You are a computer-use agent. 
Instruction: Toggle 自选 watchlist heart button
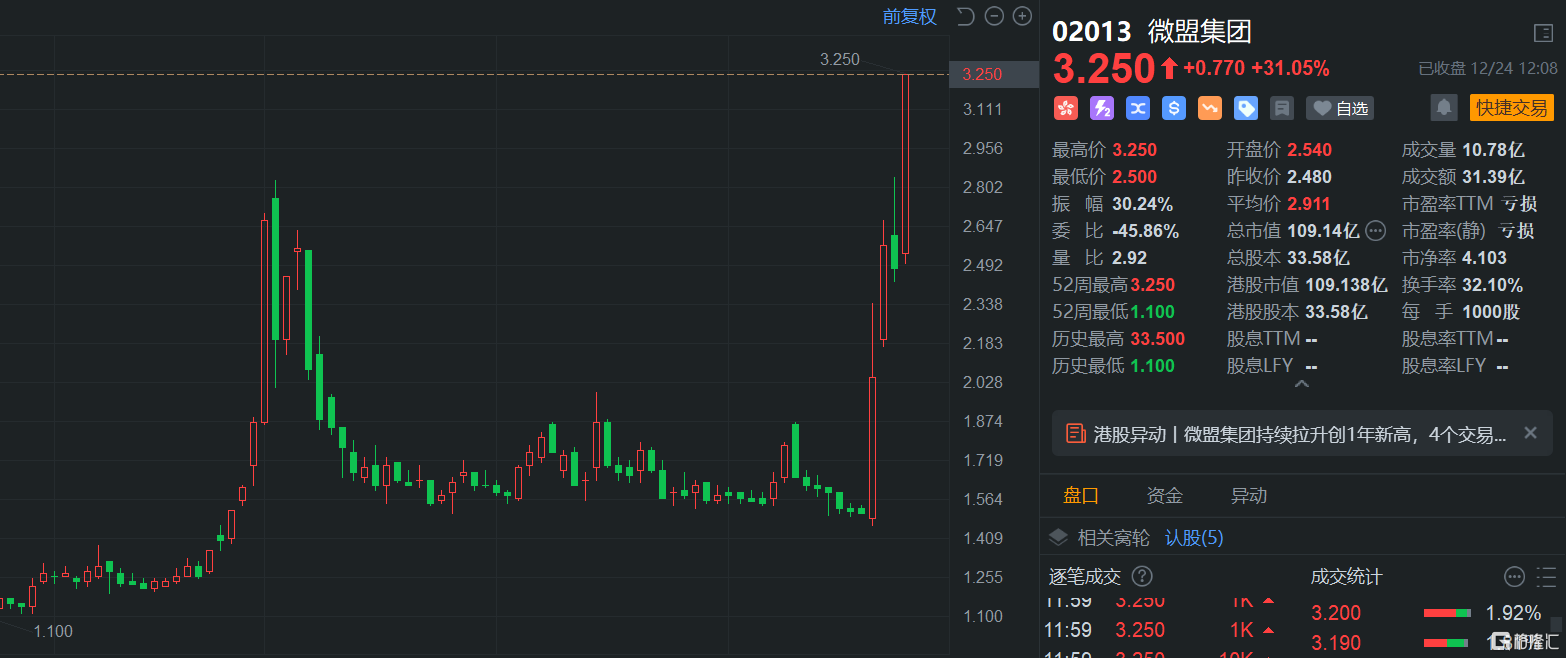1340,108
